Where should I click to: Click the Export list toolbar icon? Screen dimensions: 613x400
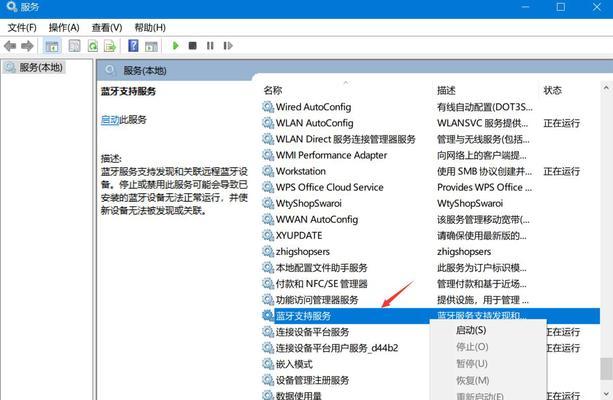(x=110, y=46)
